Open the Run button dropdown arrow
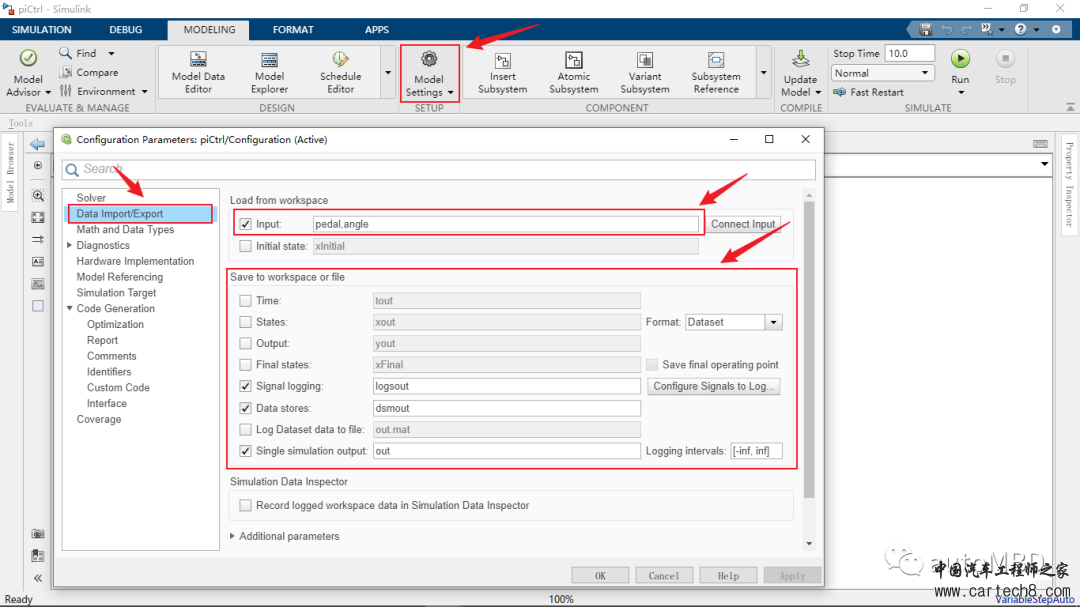The image size is (1080, 607). [x=961, y=92]
